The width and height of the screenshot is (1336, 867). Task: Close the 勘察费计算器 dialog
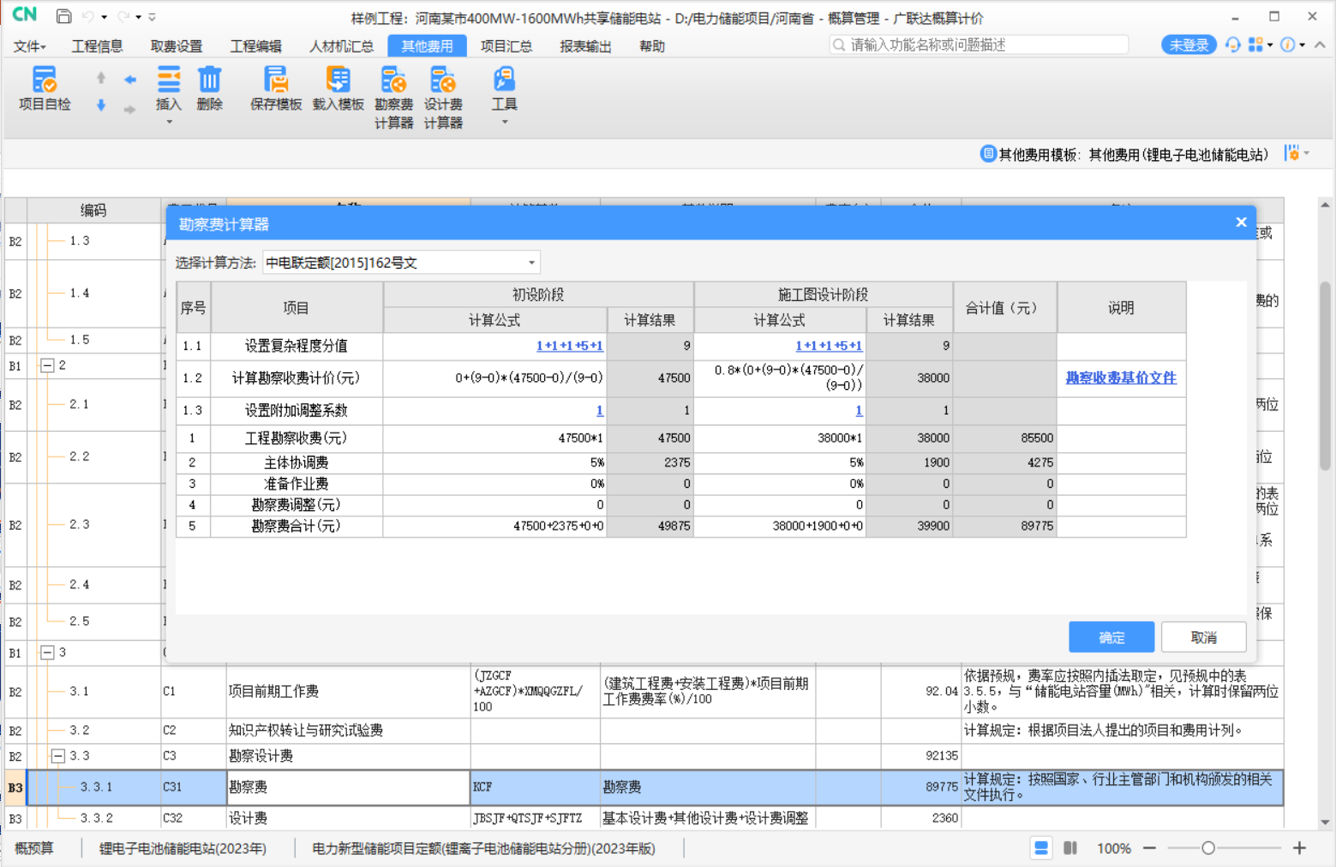(1241, 223)
